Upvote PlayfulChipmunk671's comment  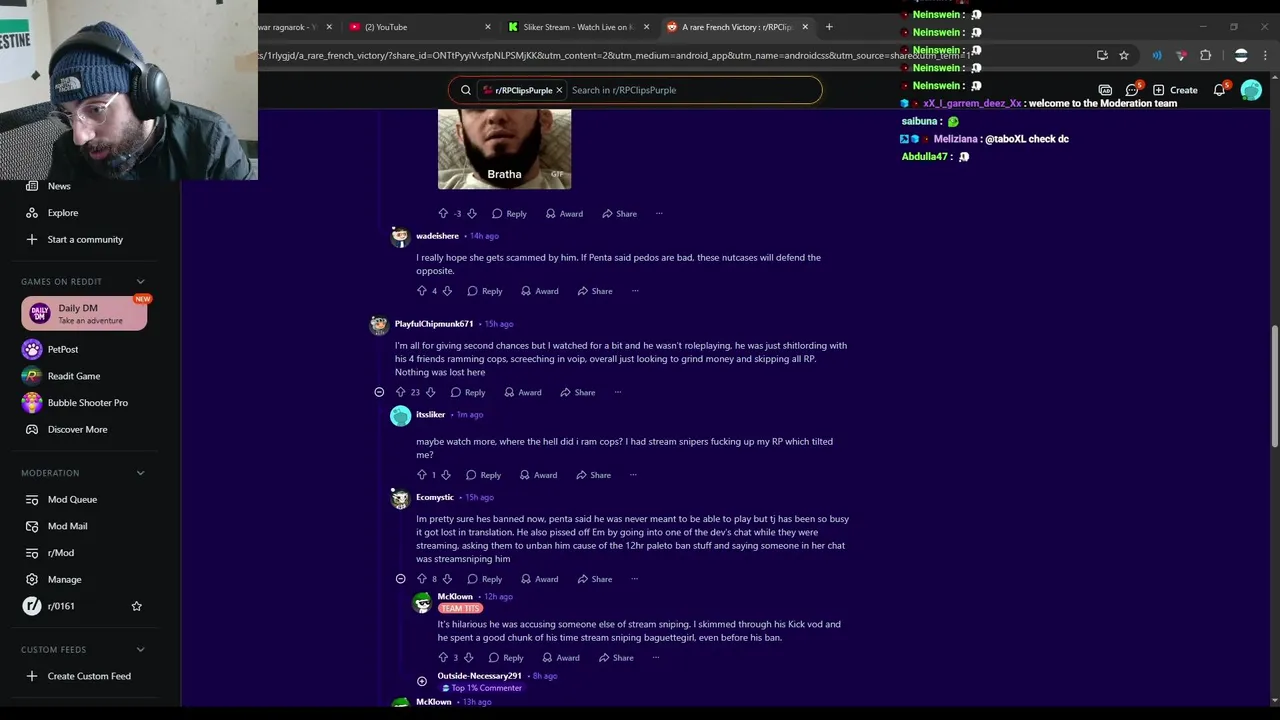pos(400,393)
